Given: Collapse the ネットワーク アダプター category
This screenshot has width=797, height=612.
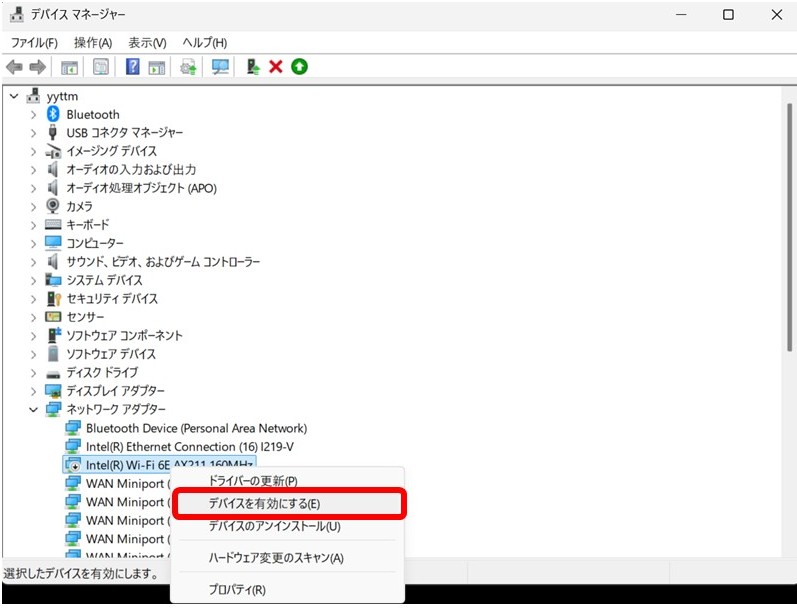Looking at the screenshot, I should [x=33, y=409].
